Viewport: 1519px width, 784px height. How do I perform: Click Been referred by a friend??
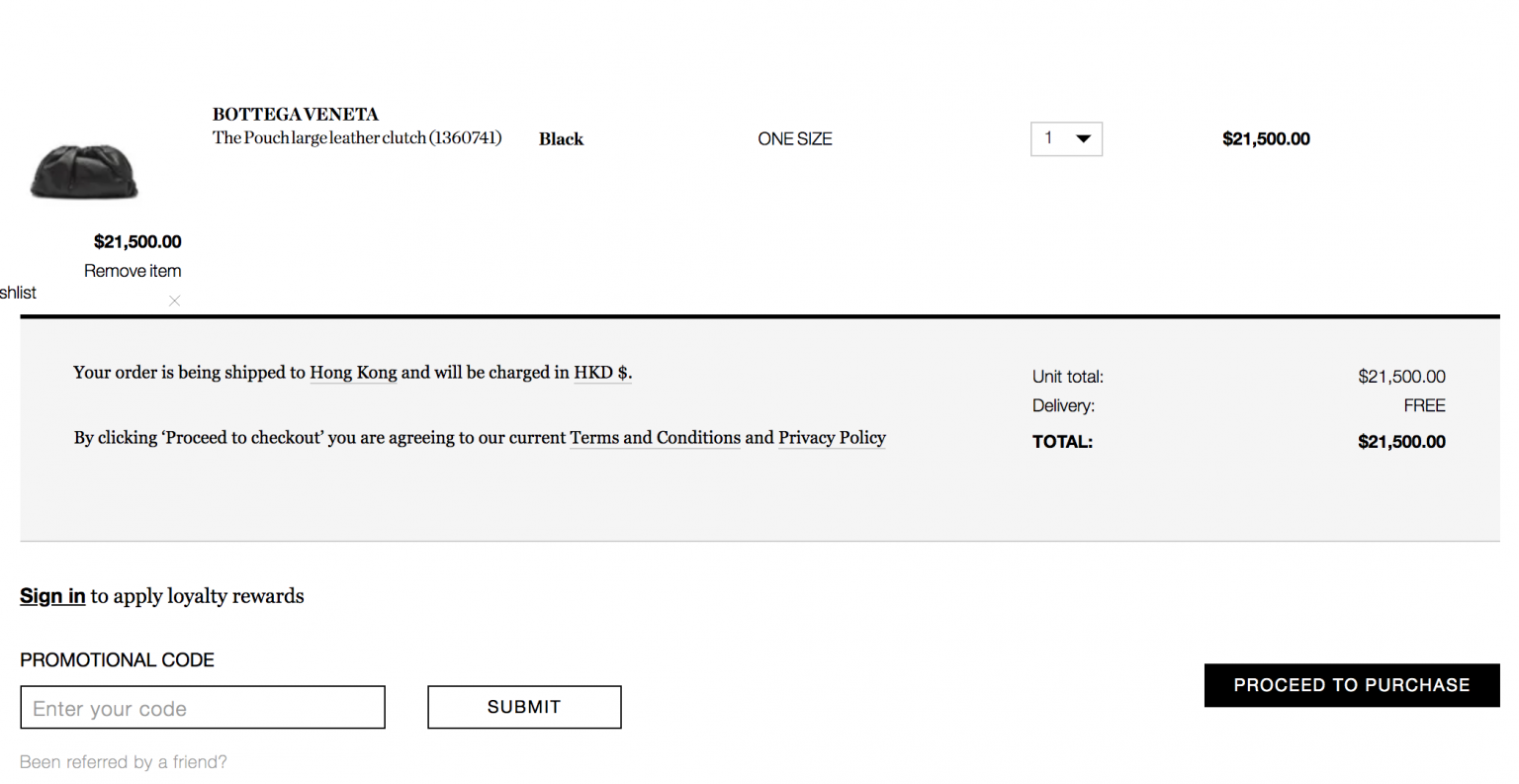coord(124,762)
